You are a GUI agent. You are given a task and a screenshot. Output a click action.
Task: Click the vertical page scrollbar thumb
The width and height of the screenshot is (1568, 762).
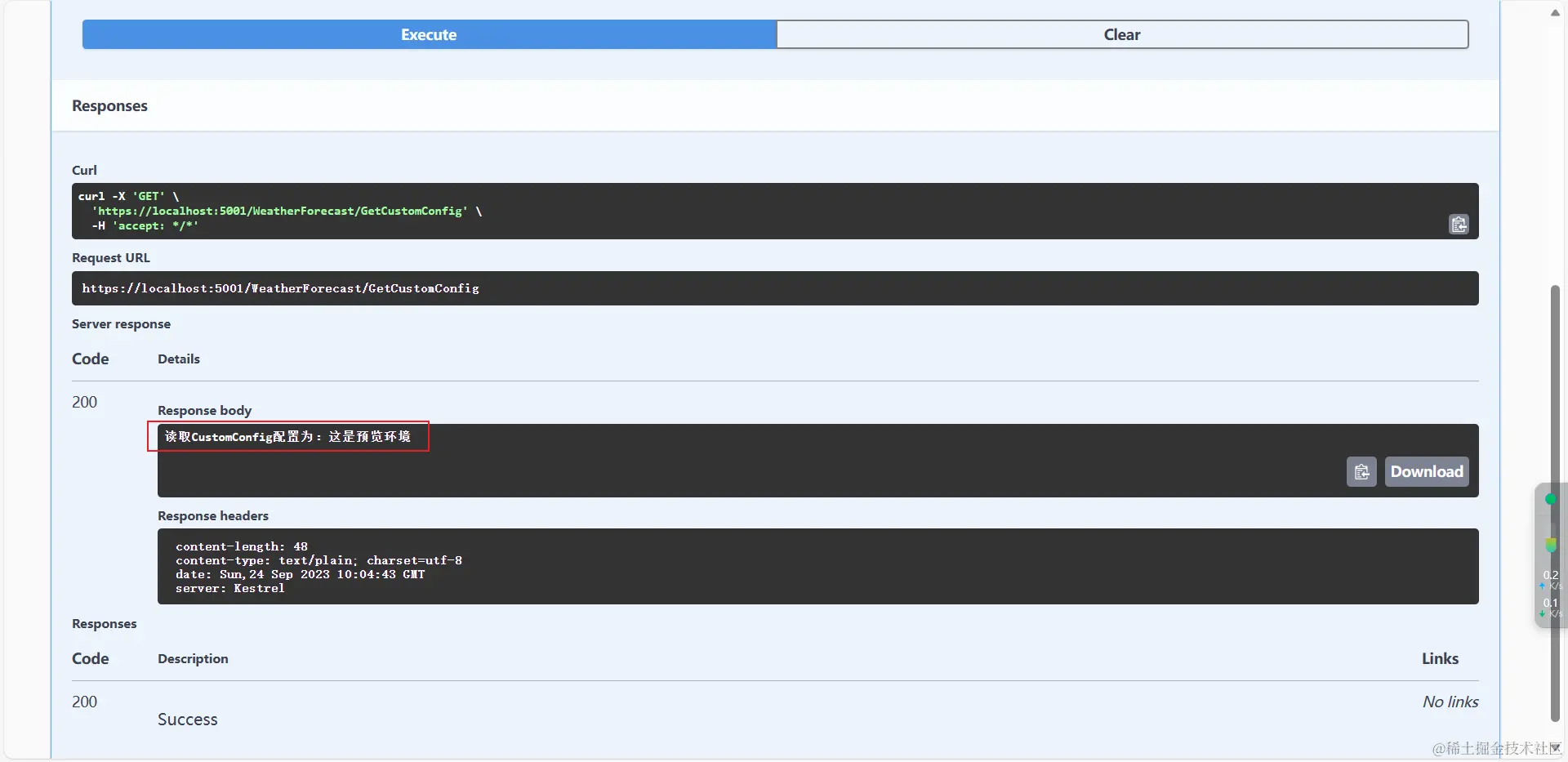pyautogui.click(x=1555, y=503)
